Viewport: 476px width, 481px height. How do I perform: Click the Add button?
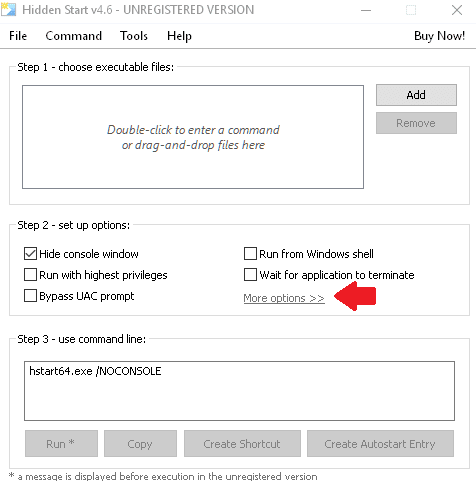pyautogui.click(x=416, y=95)
